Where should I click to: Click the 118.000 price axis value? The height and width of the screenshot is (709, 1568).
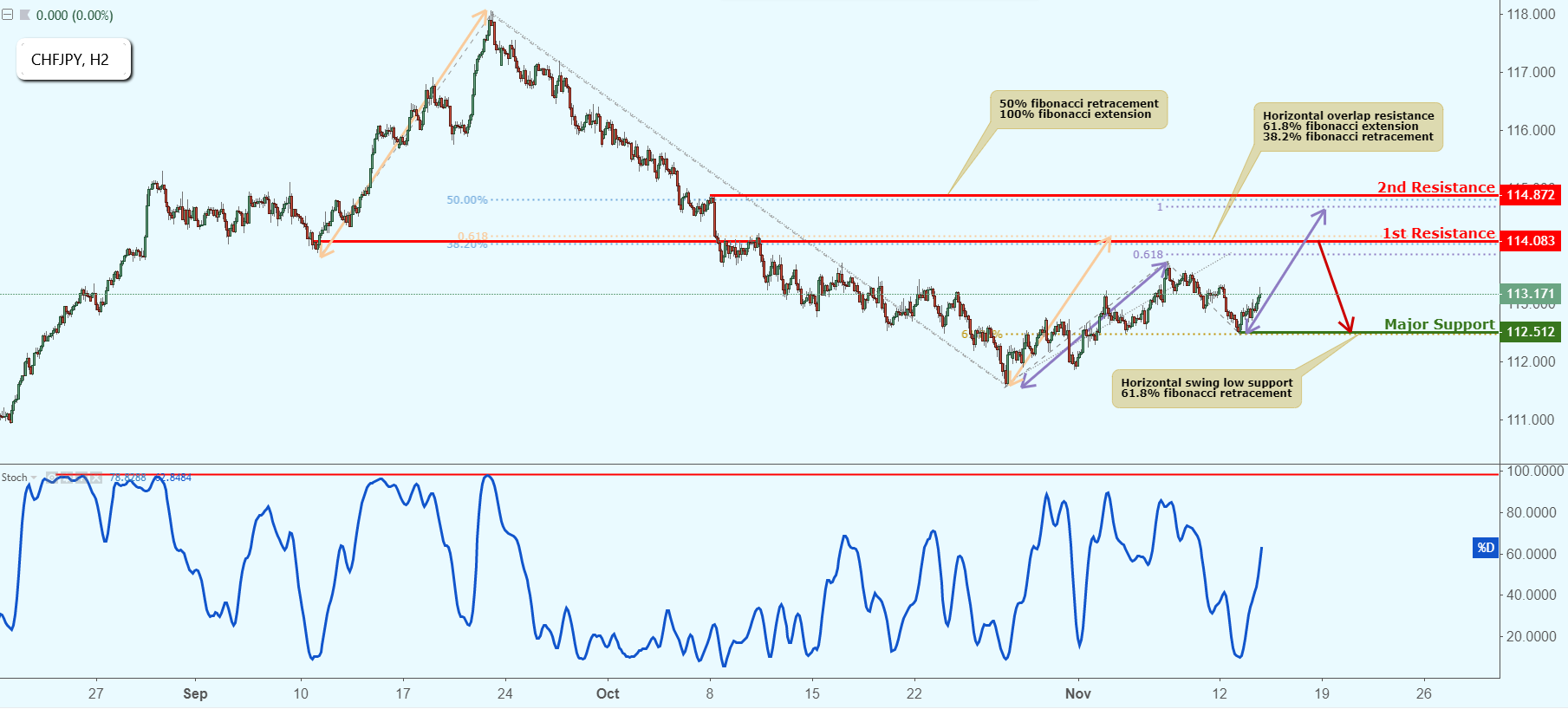tap(1531, 15)
